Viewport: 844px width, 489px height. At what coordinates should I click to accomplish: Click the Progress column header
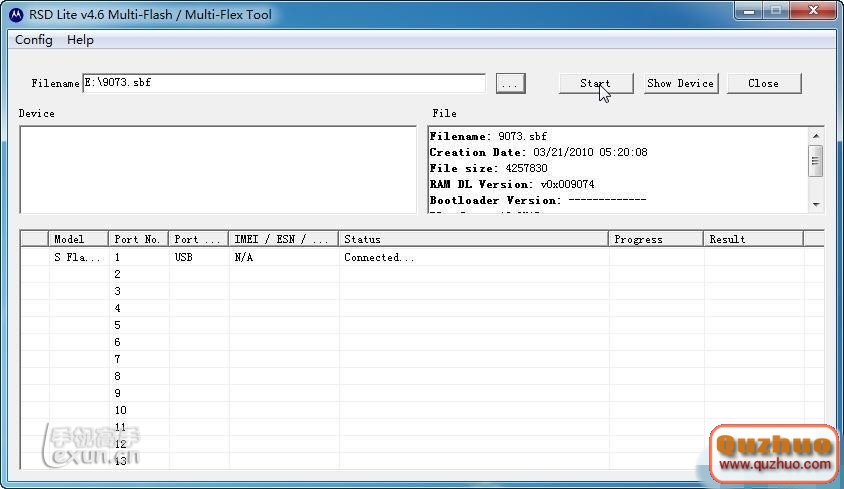(656, 239)
